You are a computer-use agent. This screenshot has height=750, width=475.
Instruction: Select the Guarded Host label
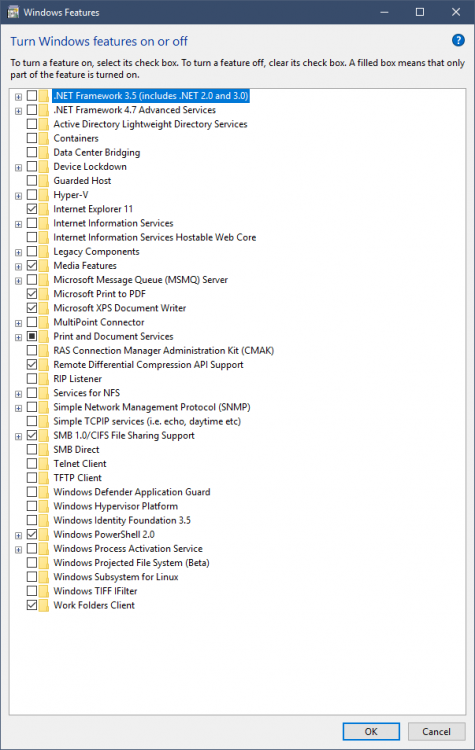coord(82,181)
